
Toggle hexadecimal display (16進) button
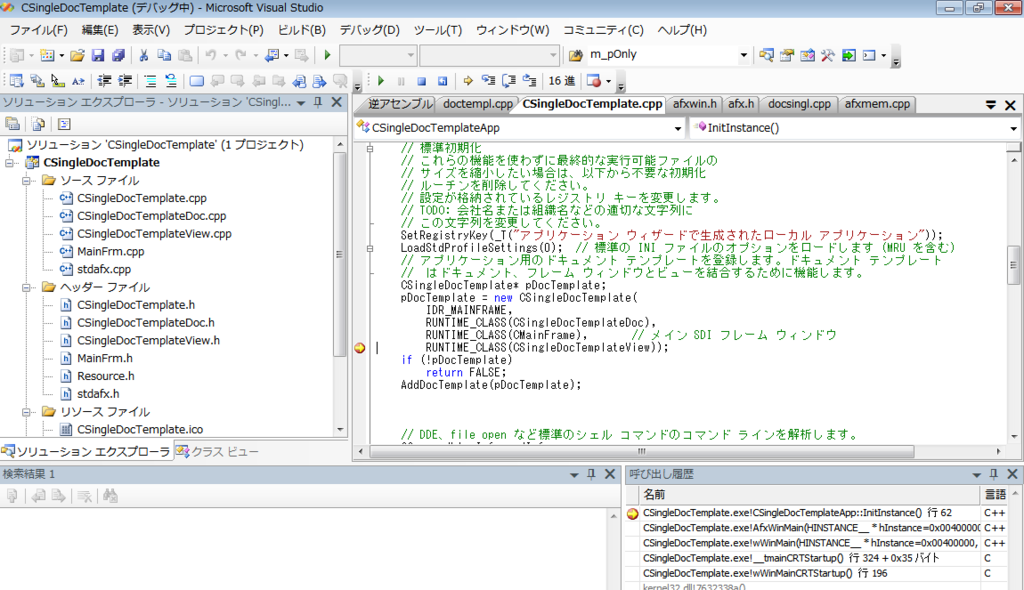(562, 81)
